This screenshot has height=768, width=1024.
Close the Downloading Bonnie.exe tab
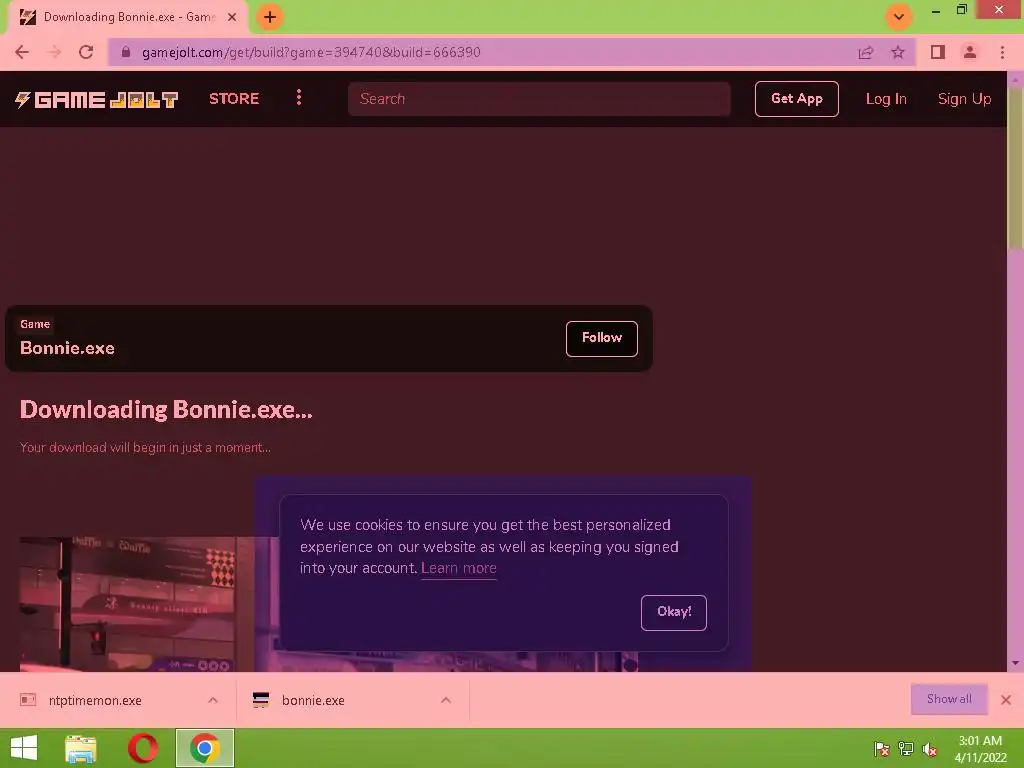(232, 17)
